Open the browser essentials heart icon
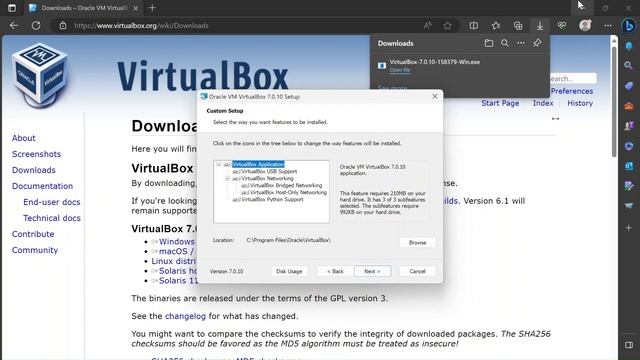The width and height of the screenshot is (640, 360). point(562,25)
